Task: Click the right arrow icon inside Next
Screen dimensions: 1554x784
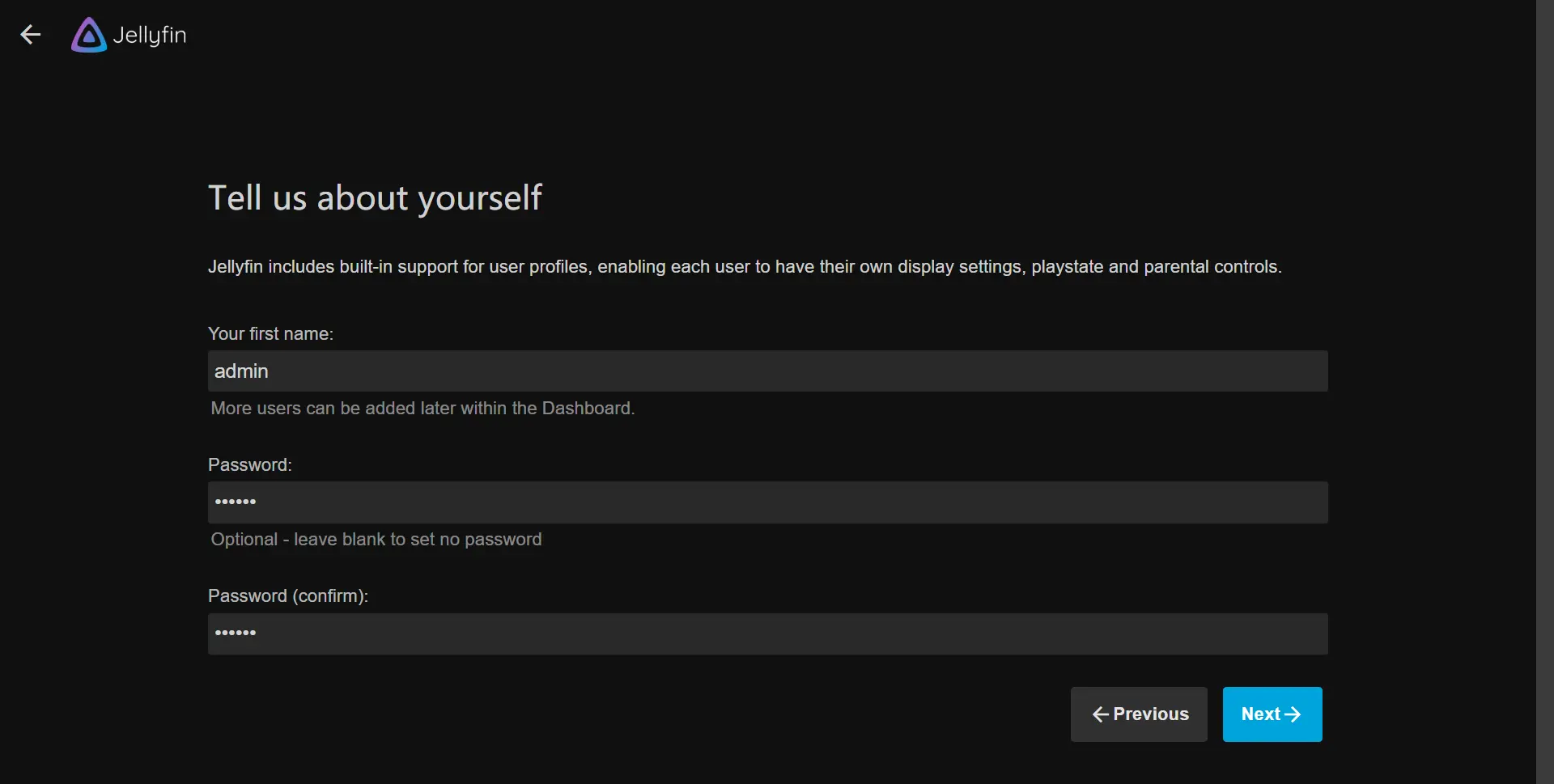Action: pos(1293,714)
